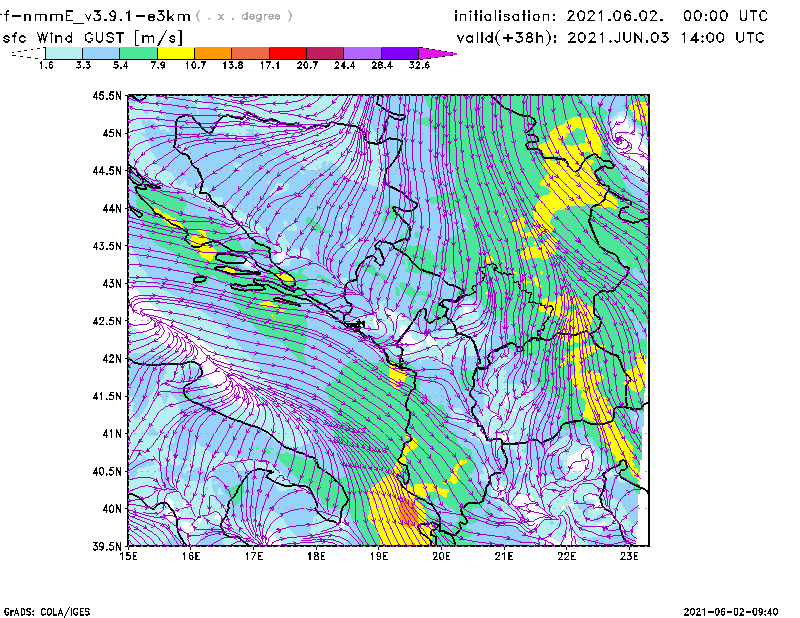The image size is (800, 618).
Task: Click the longitude label 20E
Action: point(441,556)
